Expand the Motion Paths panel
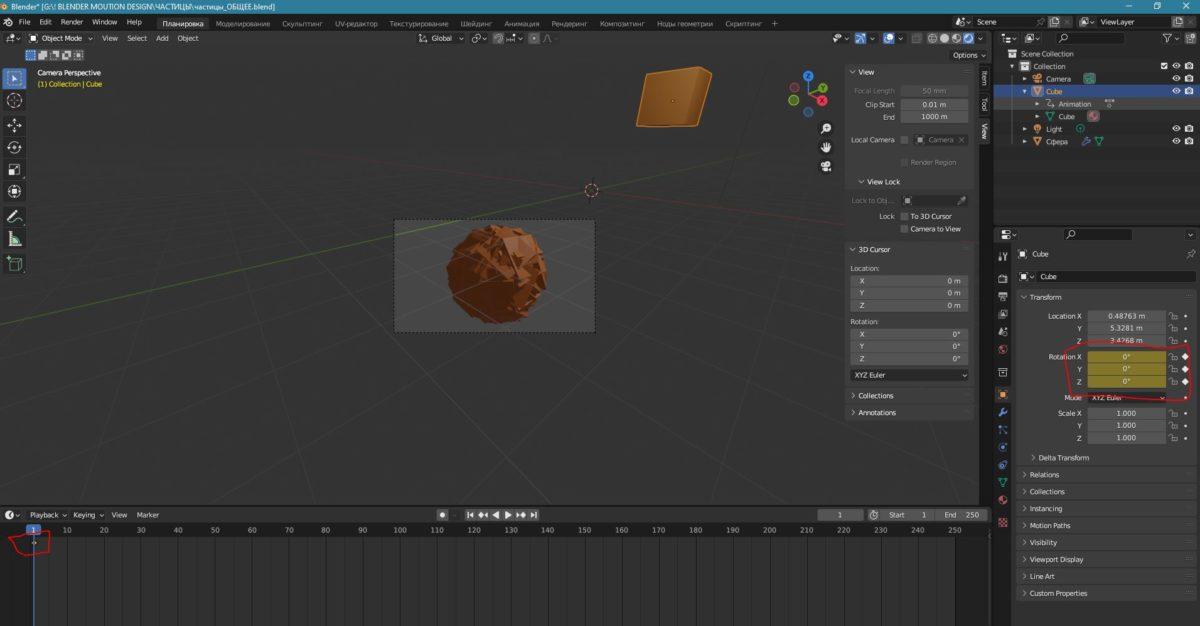Image resolution: width=1200 pixels, height=626 pixels. point(1049,525)
